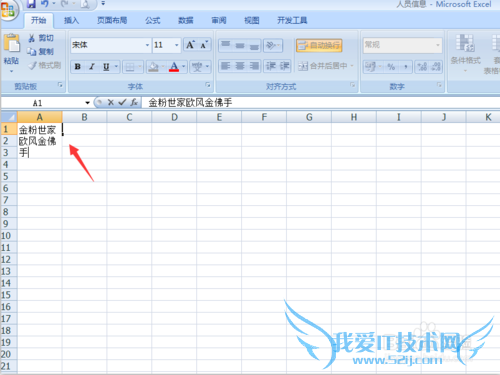The image size is (500, 375).
Task: Click the 粘贴 paste icon
Action: coord(12,43)
